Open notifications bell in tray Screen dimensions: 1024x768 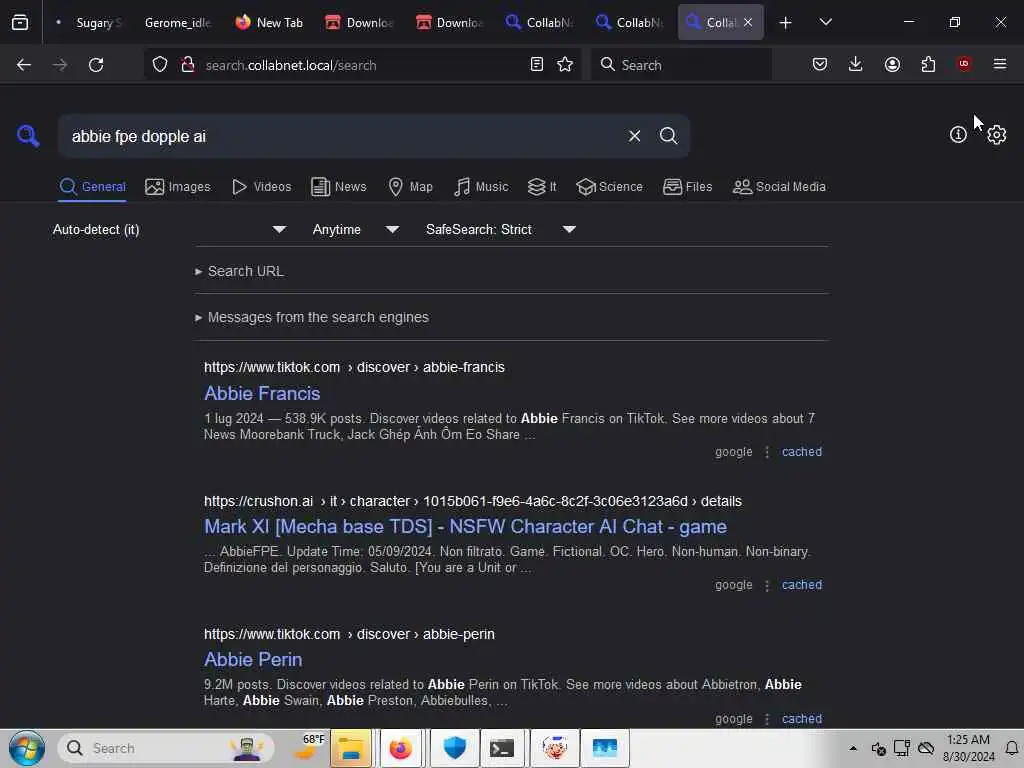point(1012,748)
